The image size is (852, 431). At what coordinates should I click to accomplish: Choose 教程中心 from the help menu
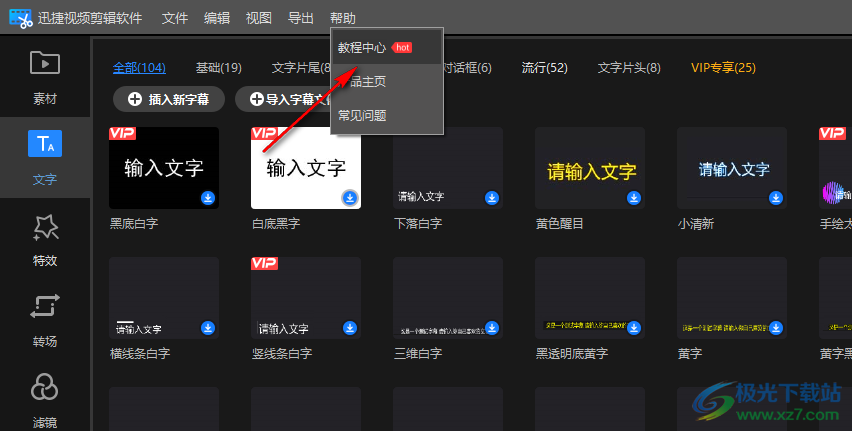(362, 47)
